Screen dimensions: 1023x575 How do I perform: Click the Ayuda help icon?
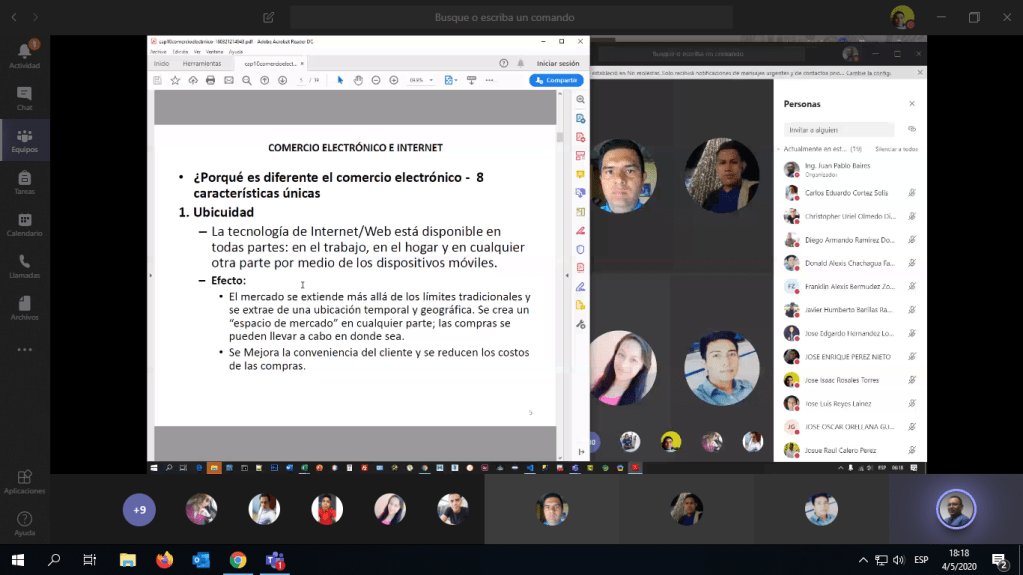click(24, 523)
